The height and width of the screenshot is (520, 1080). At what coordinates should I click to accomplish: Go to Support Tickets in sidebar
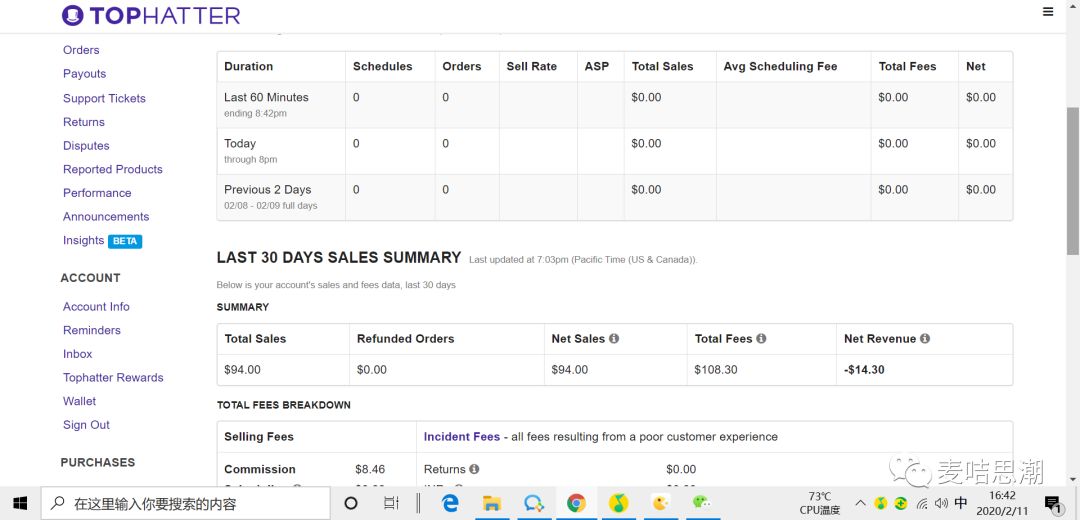[x=104, y=98]
